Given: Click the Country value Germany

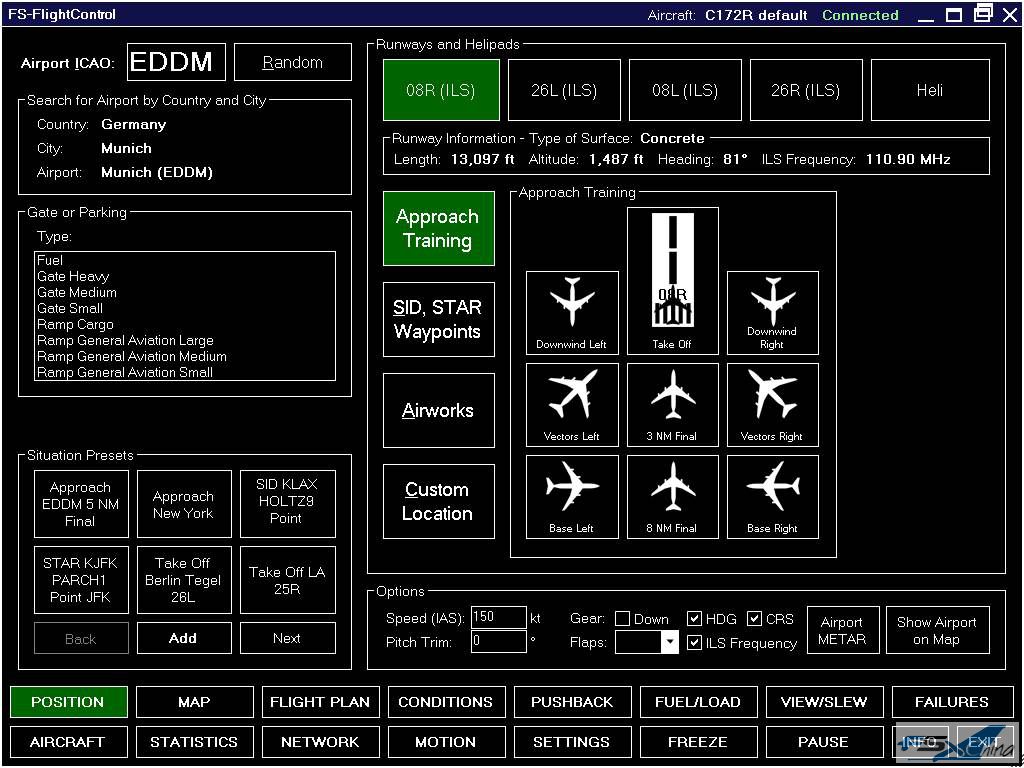Looking at the screenshot, I should click(x=134, y=125).
